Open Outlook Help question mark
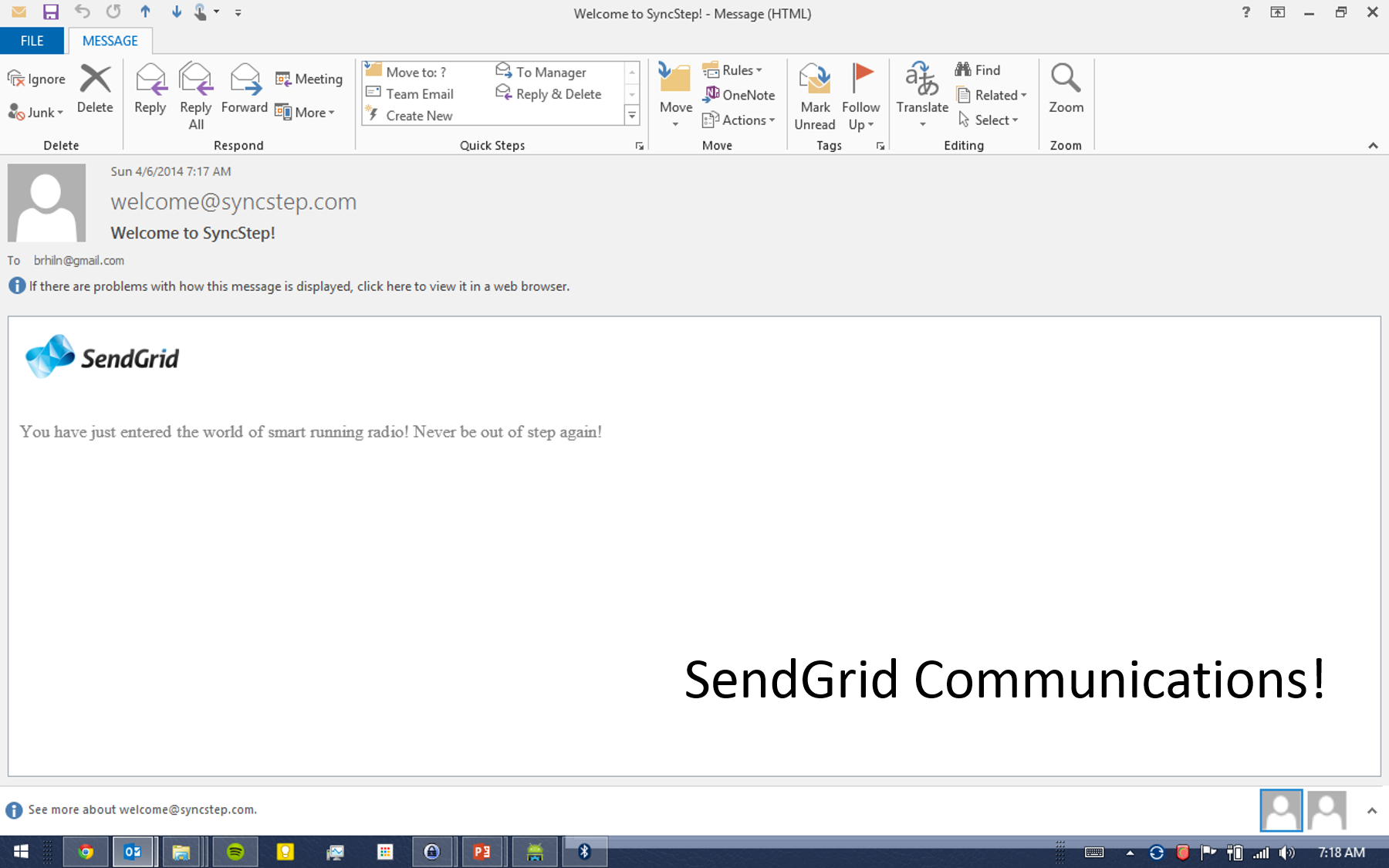The width and height of the screenshot is (1389, 868). (x=1245, y=12)
